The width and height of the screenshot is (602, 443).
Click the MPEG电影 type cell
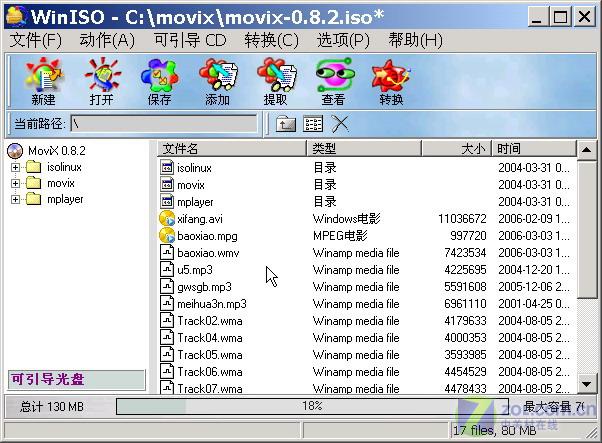coord(340,236)
